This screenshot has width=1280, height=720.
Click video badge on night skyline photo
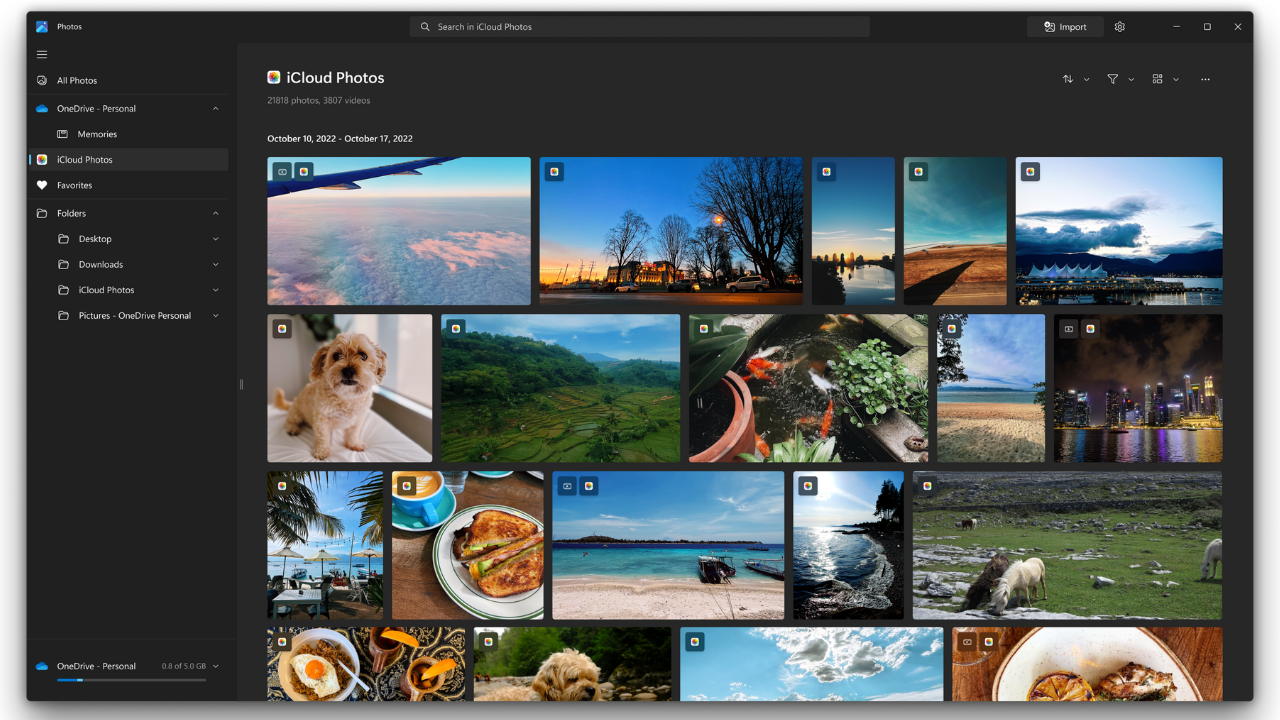pyautogui.click(x=1069, y=329)
